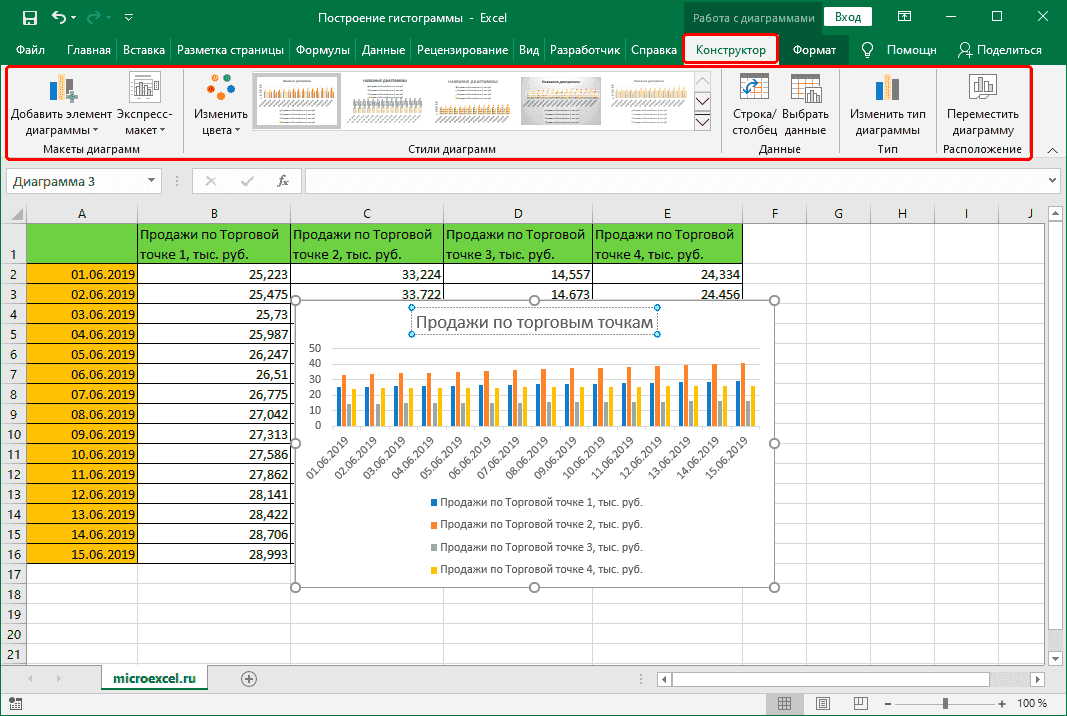Click the Save icon in title bar
The width and height of the screenshot is (1067, 716).
[29, 17]
